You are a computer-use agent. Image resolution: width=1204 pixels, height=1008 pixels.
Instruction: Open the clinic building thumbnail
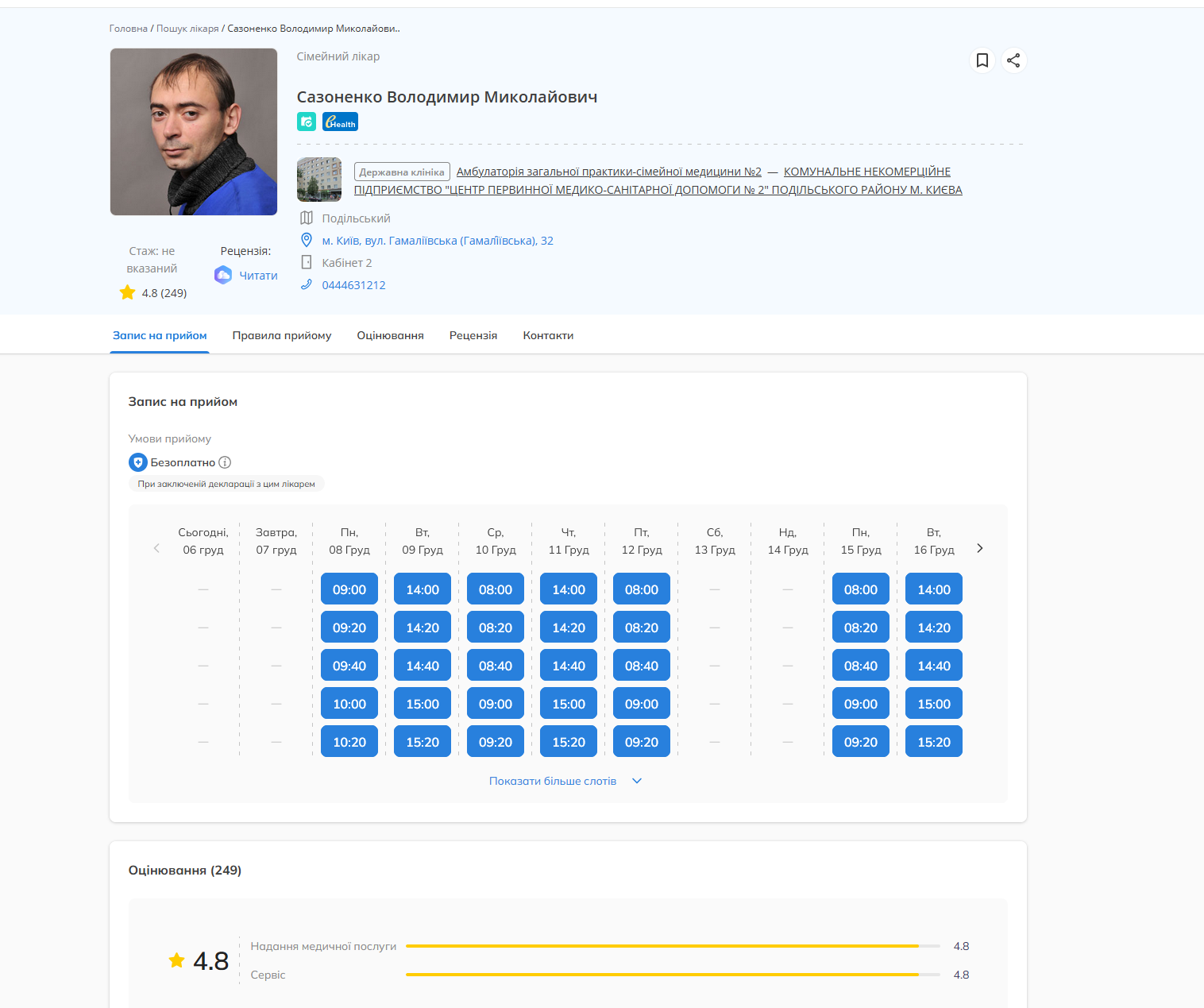point(319,180)
